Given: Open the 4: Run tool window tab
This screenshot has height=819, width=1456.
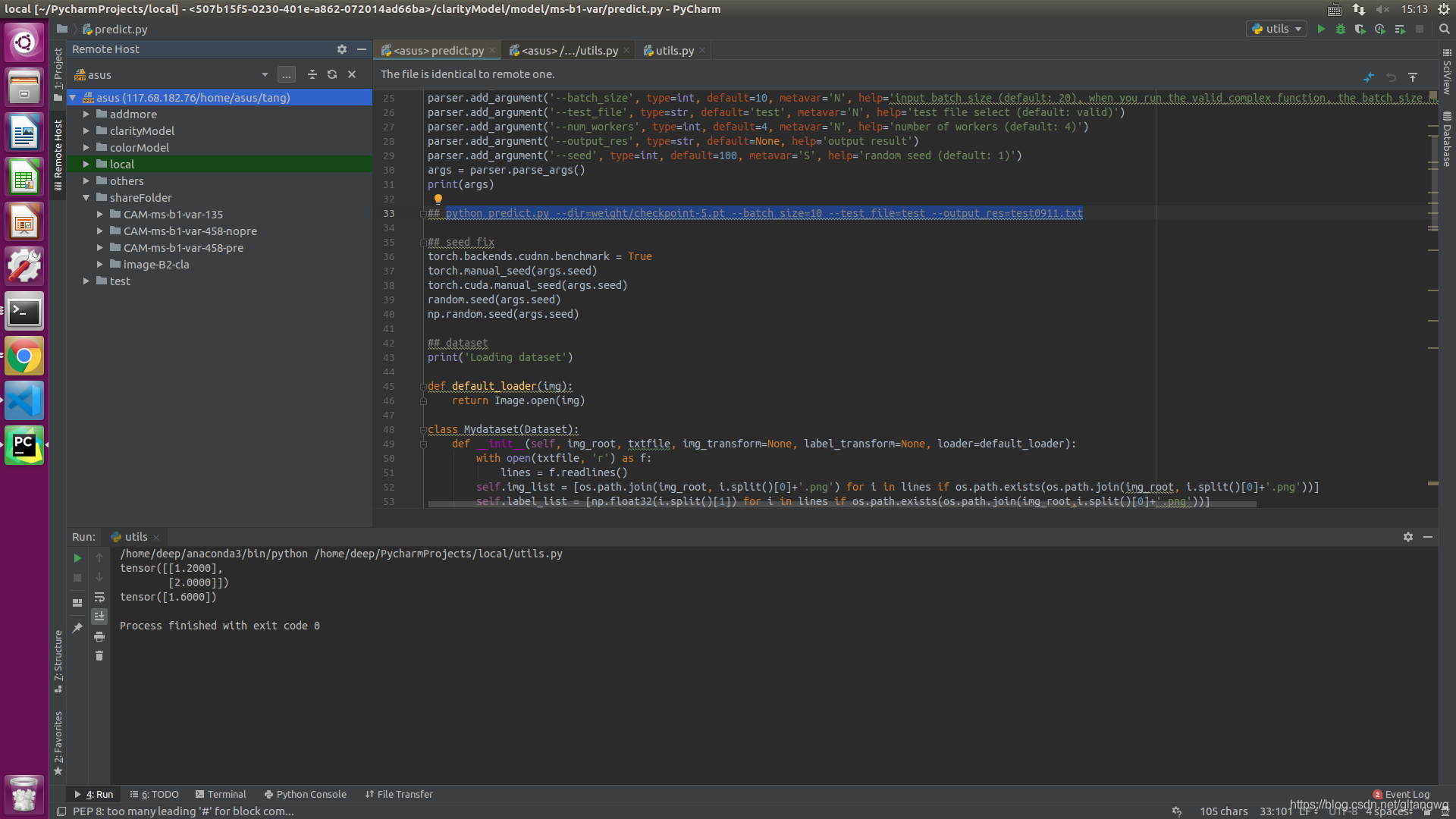Looking at the screenshot, I should [x=94, y=795].
